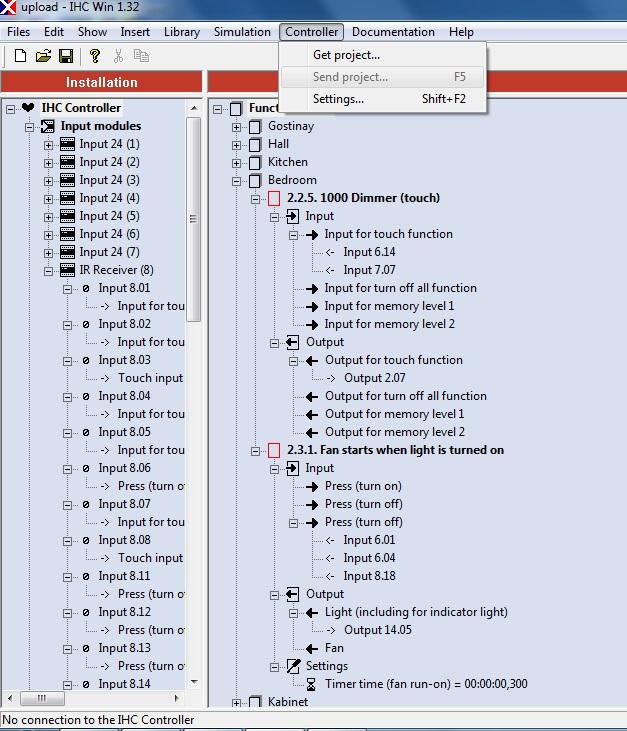
Task: Select Input 6.14 under touch function
Action: tap(369, 252)
